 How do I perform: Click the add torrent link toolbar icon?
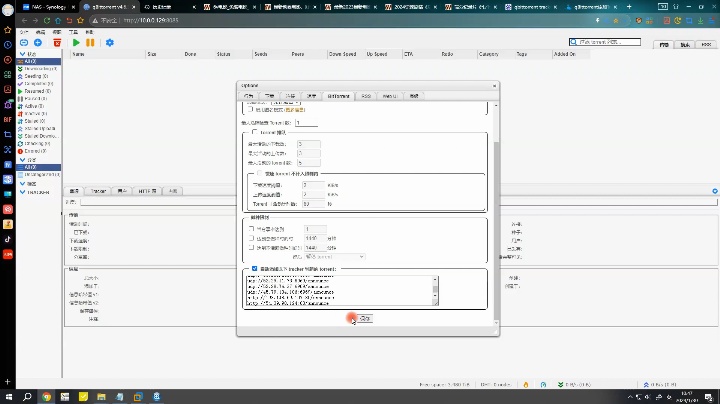point(24,43)
